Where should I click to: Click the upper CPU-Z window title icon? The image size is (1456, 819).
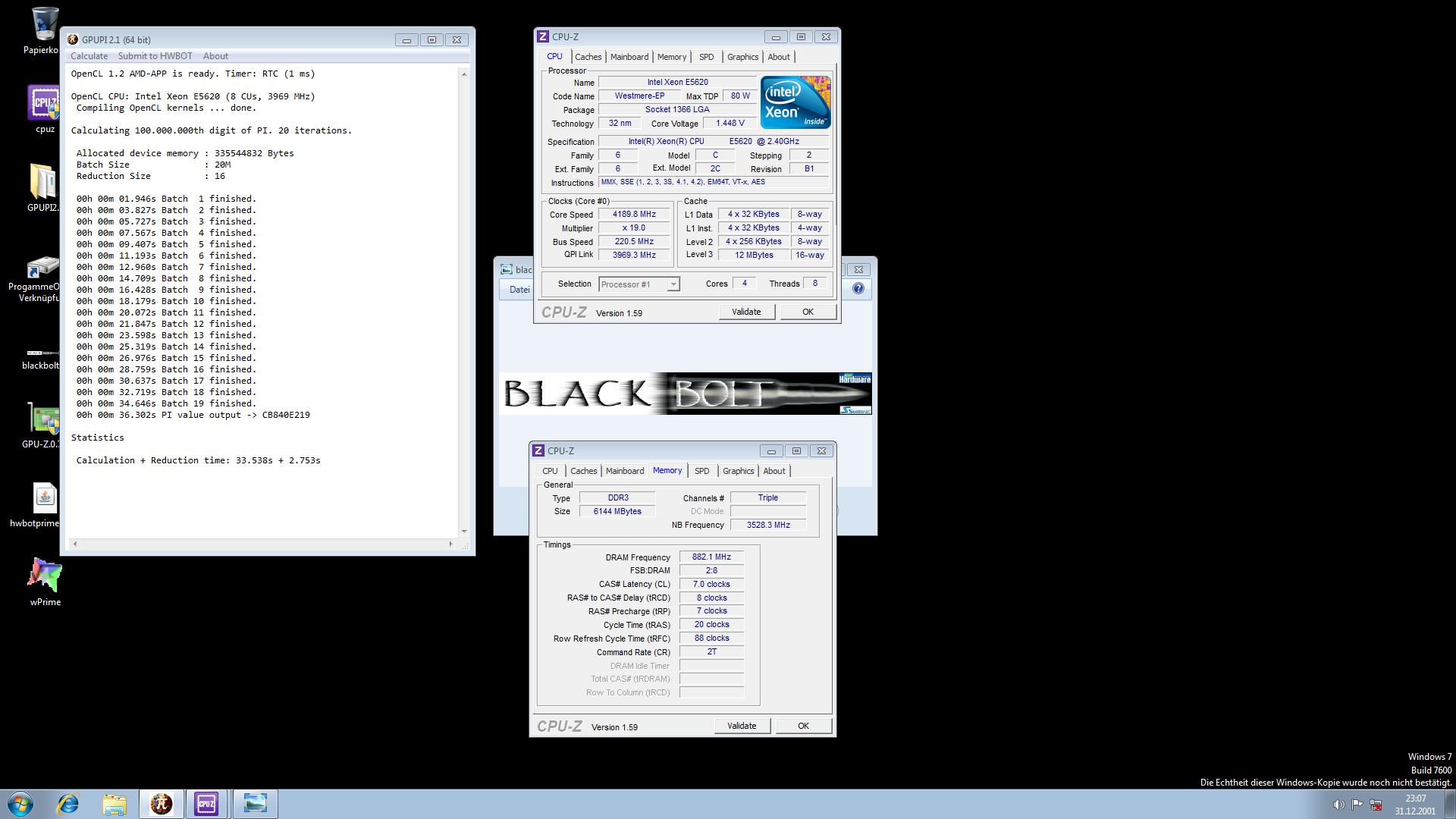(543, 36)
